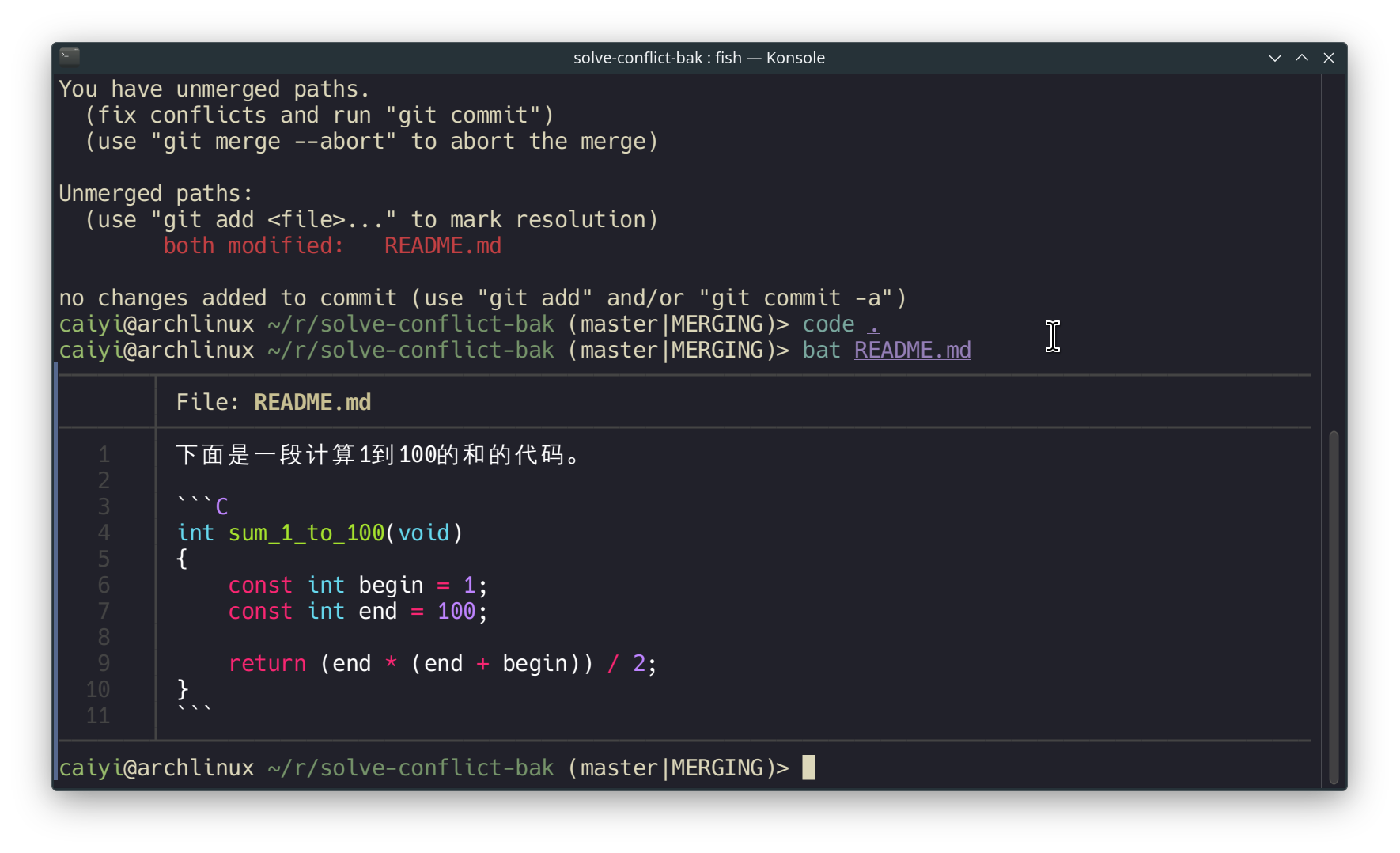Image resolution: width=1400 pixels, height=853 pixels.
Task: Click the block cursor at the last prompt
Action: tap(808, 768)
